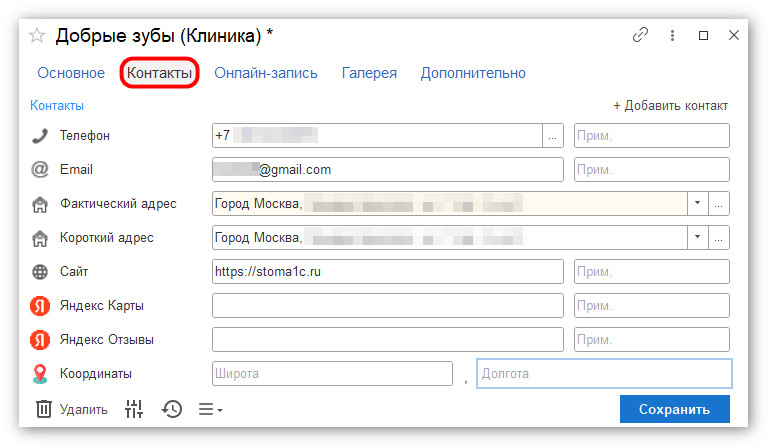Copy link using the chain icon
Screen dimensions: 768x447
pyautogui.click(x=640, y=35)
